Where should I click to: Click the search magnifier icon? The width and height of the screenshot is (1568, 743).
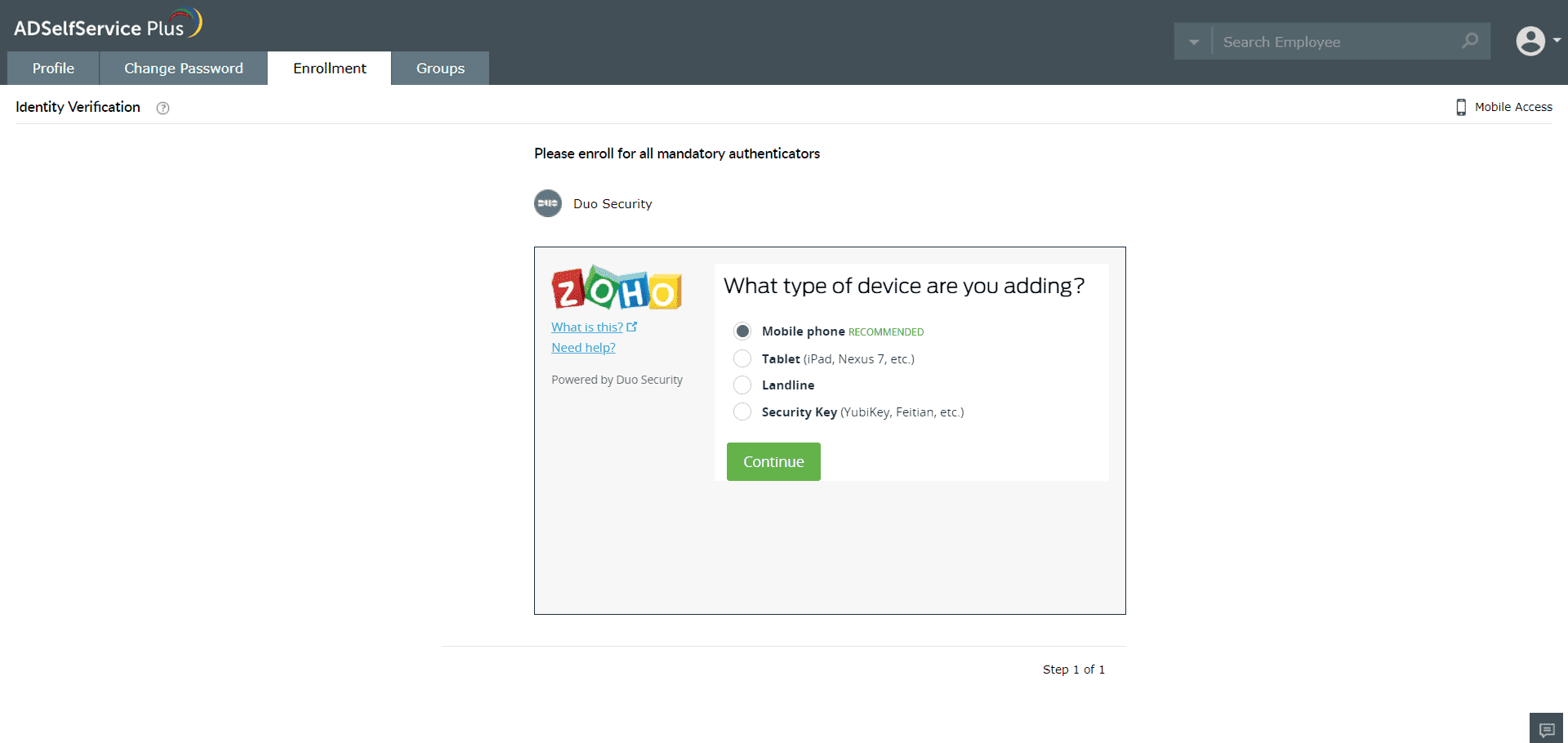pyautogui.click(x=1470, y=41)
